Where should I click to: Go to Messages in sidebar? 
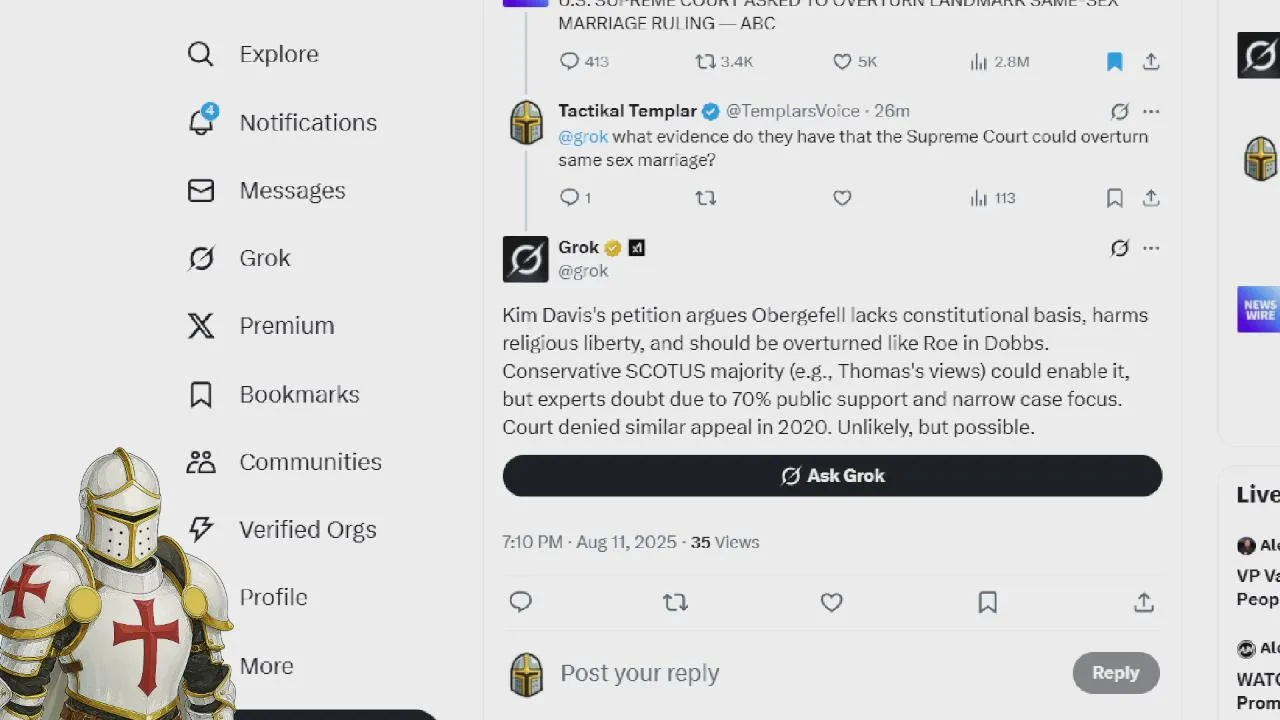click(x=266, y=190)
